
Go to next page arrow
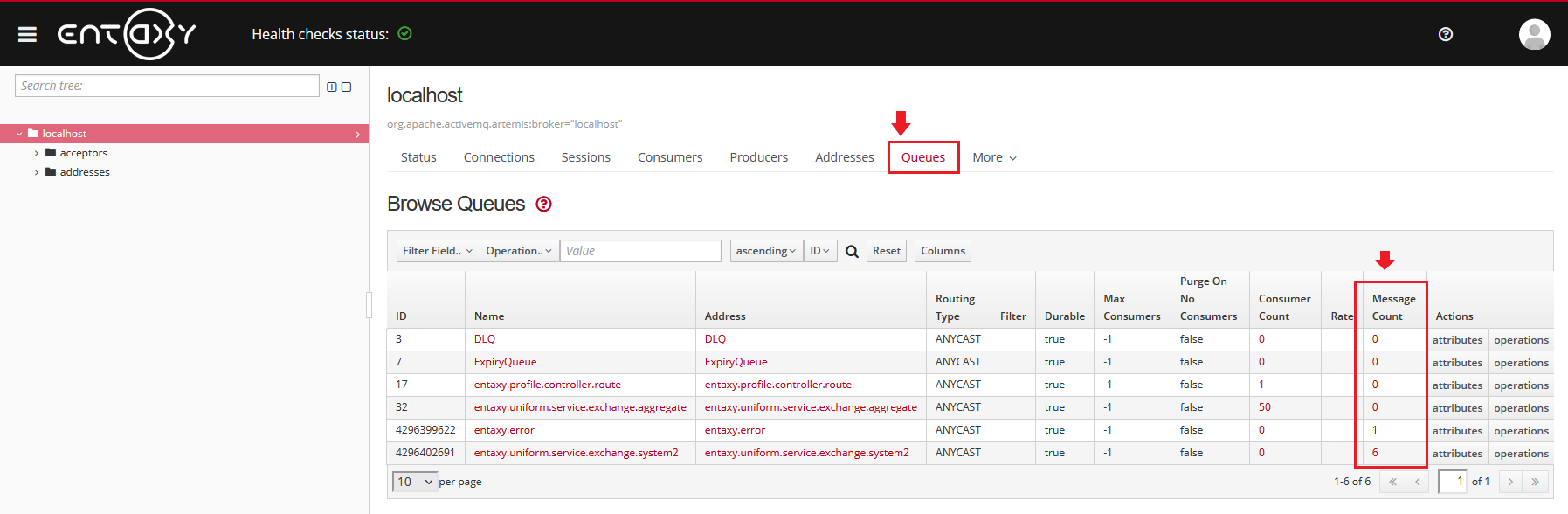(1510, 482)
